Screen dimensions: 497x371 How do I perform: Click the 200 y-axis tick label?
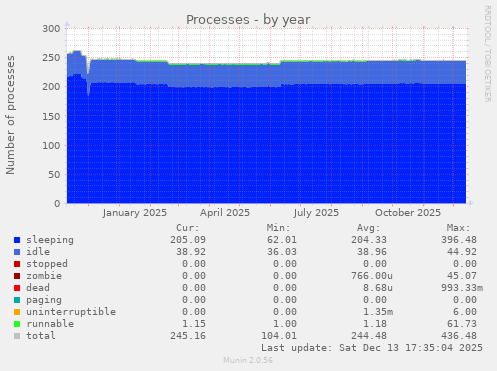click(51, 87)
